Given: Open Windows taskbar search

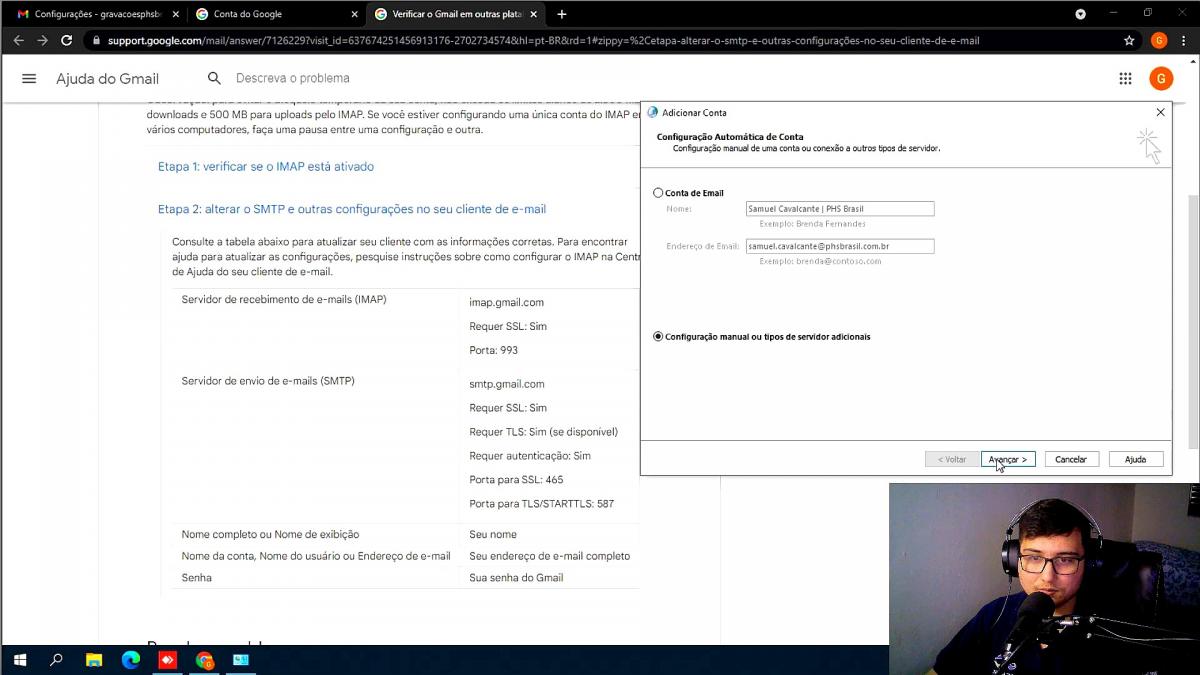Looking at the screenshot, I should (56, 660).
